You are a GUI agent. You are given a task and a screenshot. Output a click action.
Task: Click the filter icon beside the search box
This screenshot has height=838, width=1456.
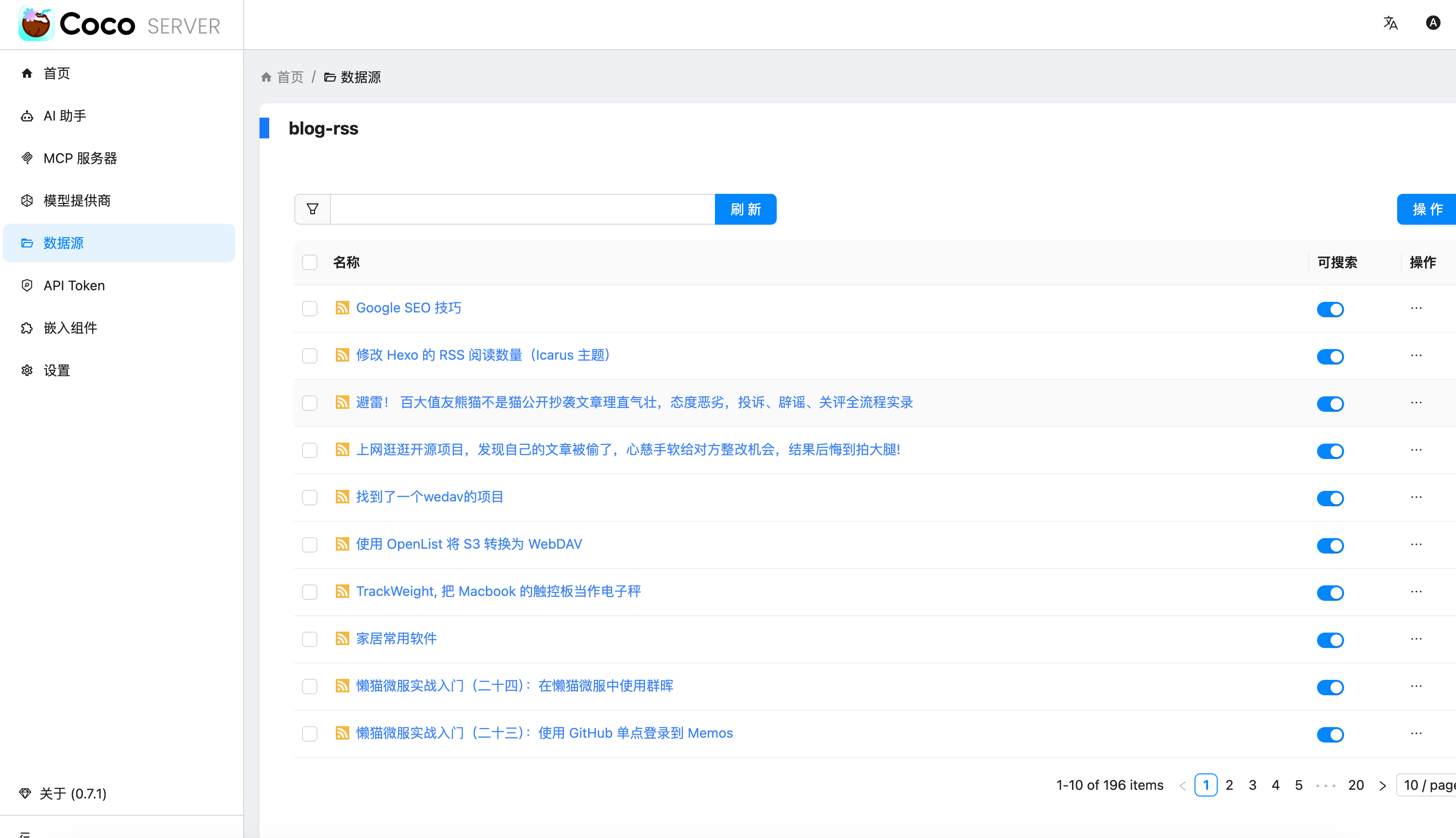(312, 208)
